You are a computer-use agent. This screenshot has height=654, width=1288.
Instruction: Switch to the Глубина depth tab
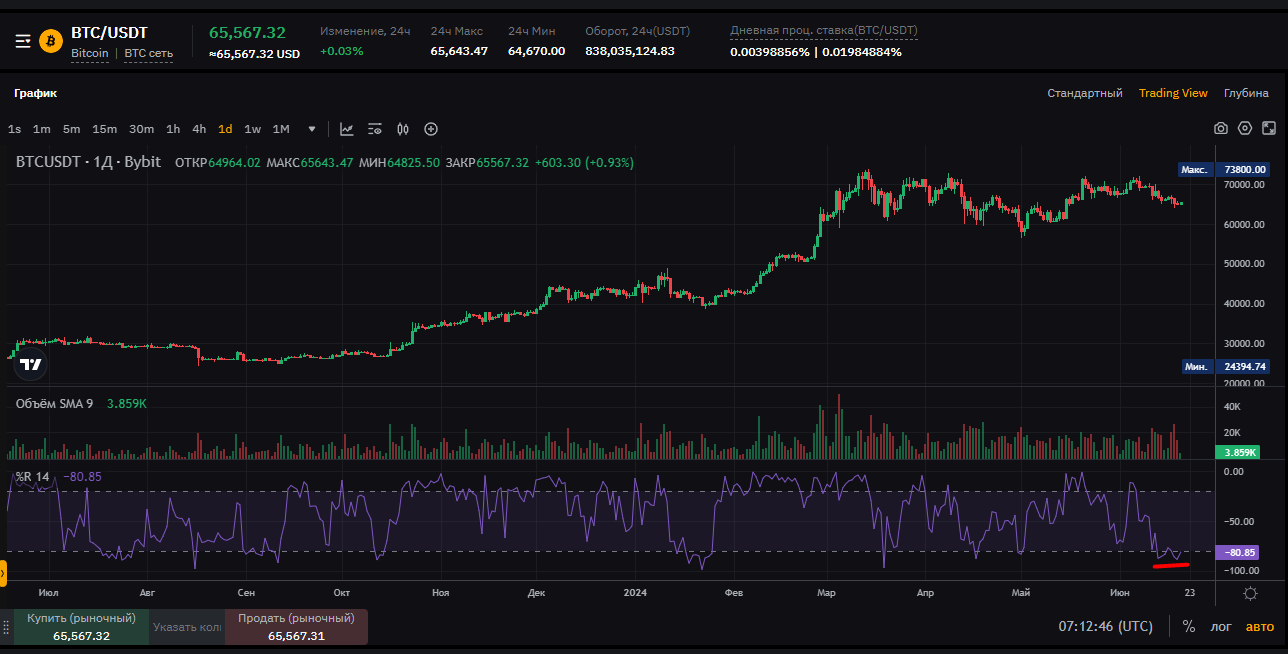1246,93
